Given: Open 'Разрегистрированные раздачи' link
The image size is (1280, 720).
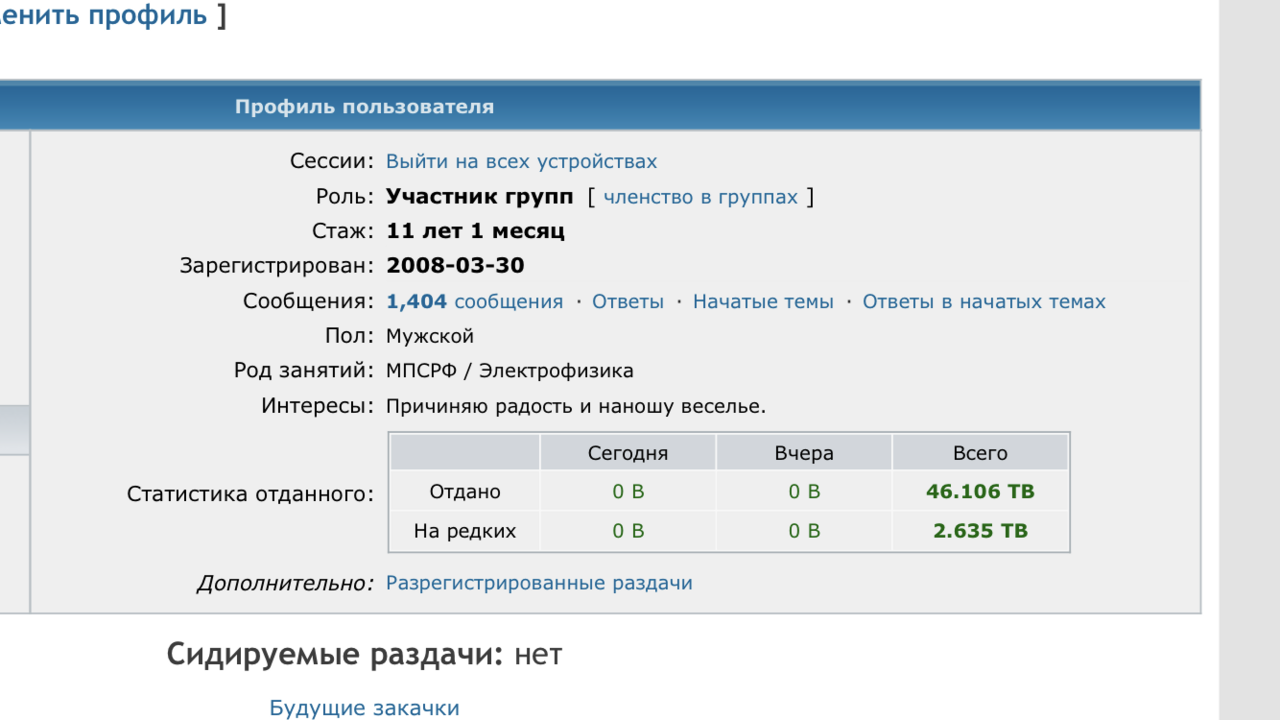Looking at the screenshot, I should [539, 583].
